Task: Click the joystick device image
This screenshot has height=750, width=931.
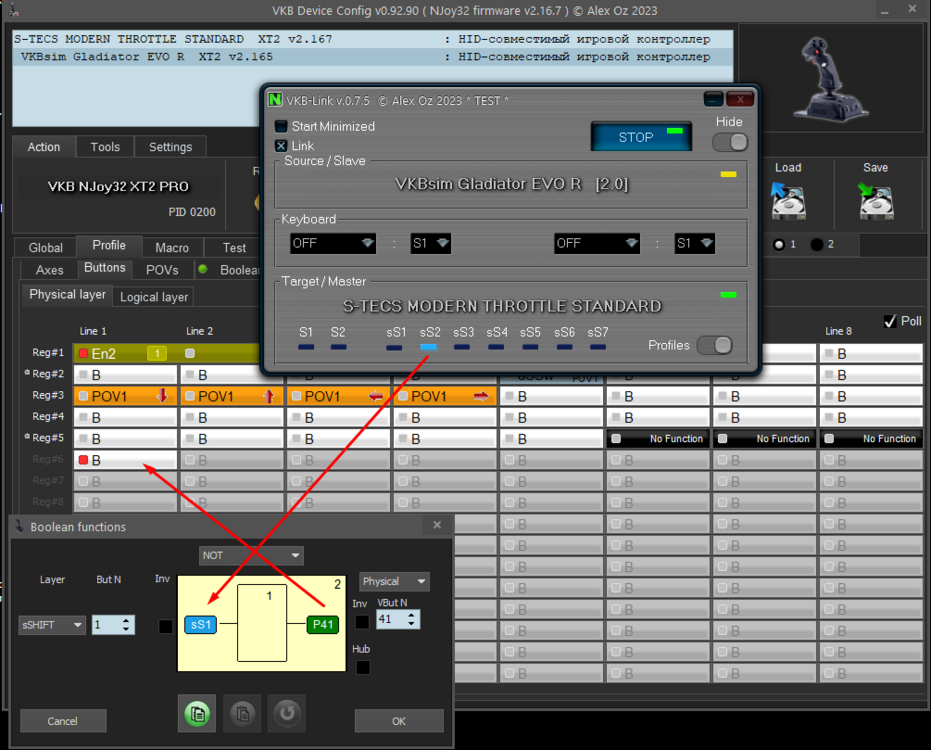Action: coord(831,77)
